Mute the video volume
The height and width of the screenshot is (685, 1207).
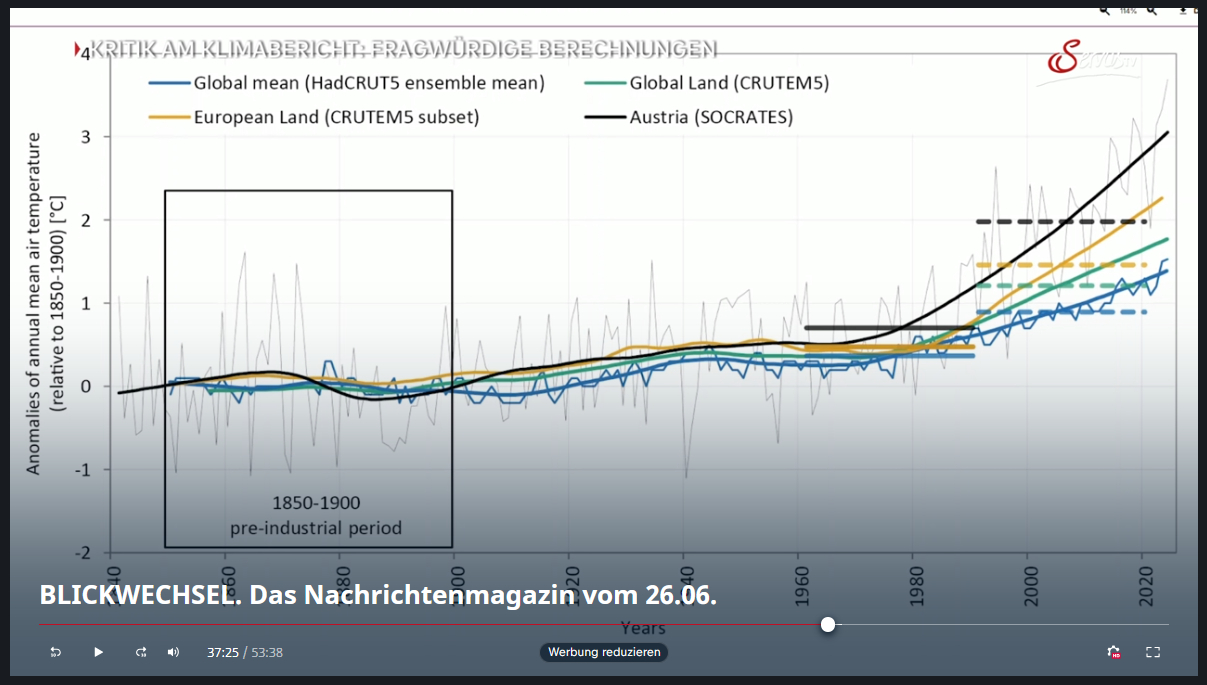click(173, 652)
